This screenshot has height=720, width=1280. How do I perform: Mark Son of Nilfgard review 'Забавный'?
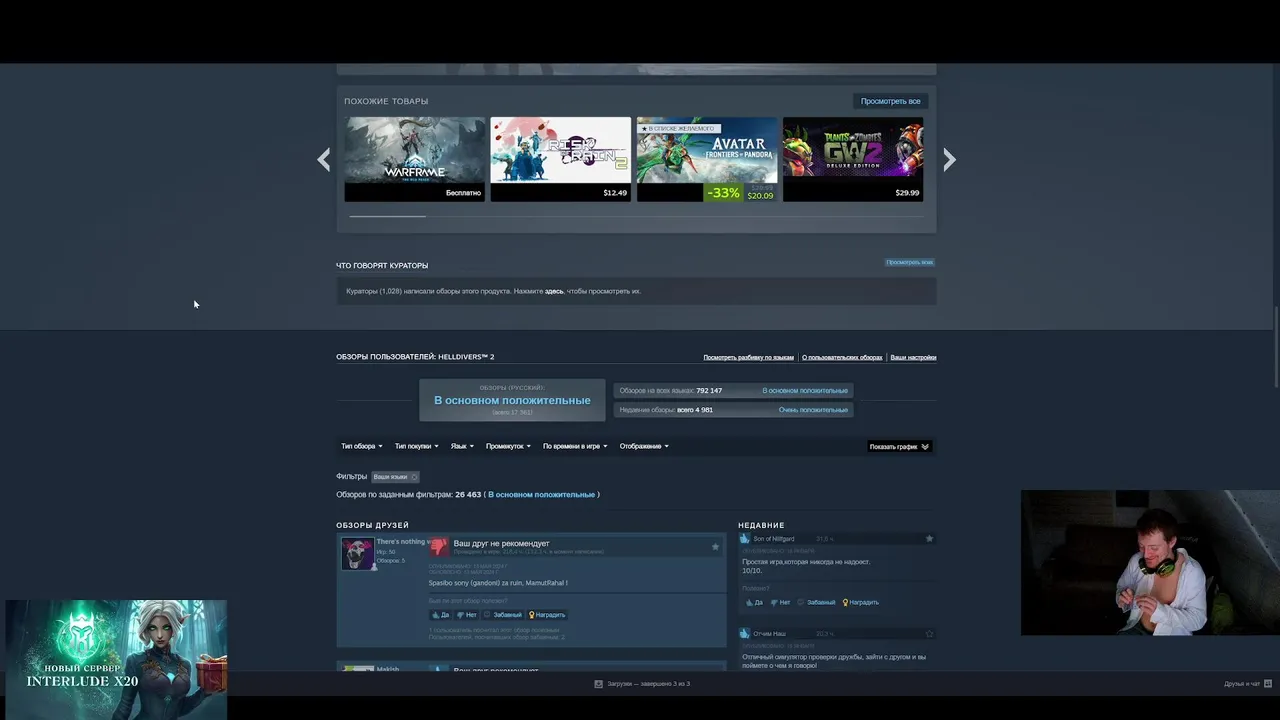pos(816,602)
